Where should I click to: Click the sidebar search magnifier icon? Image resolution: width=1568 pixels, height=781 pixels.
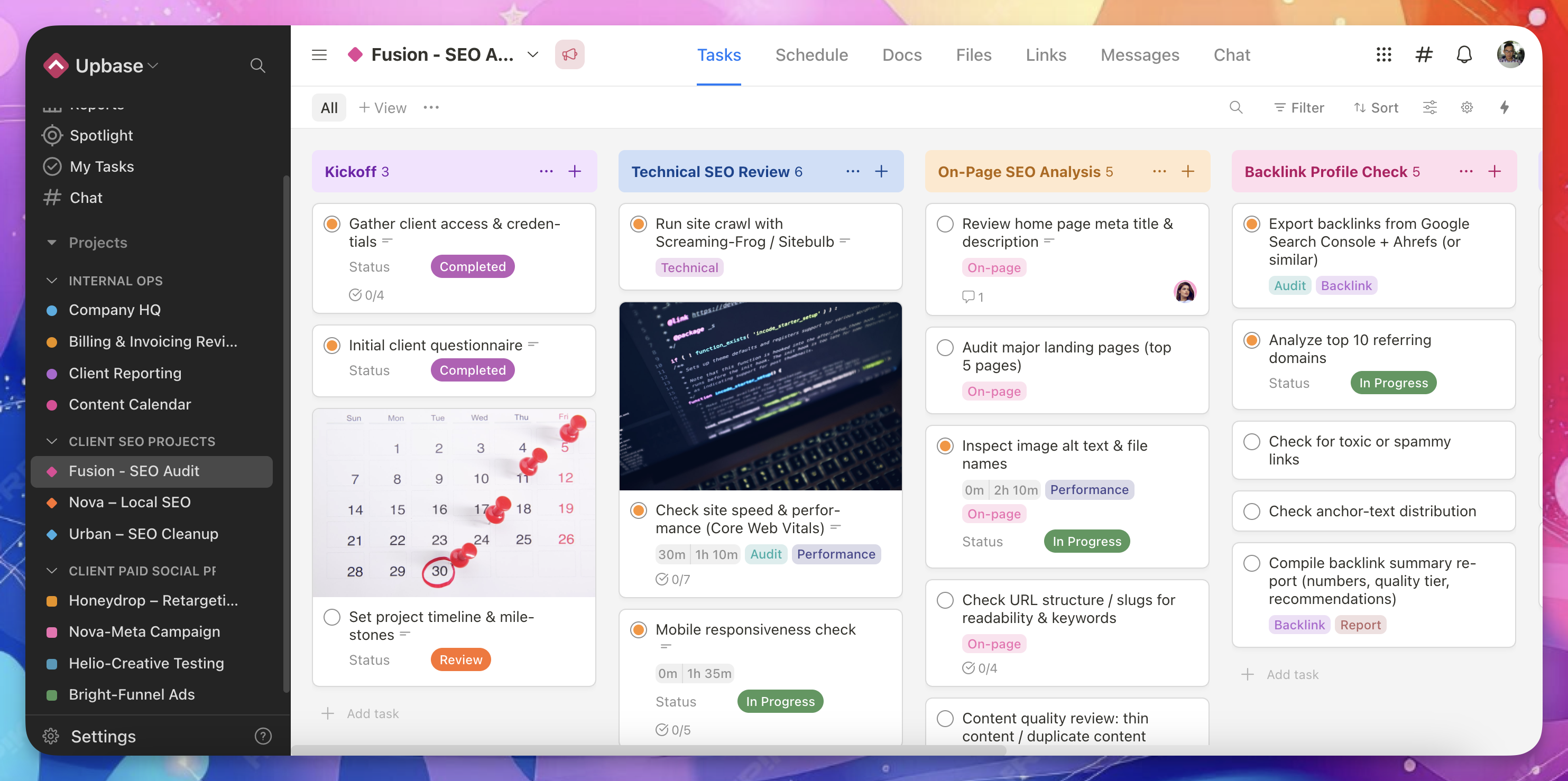(x=257, y=65)
